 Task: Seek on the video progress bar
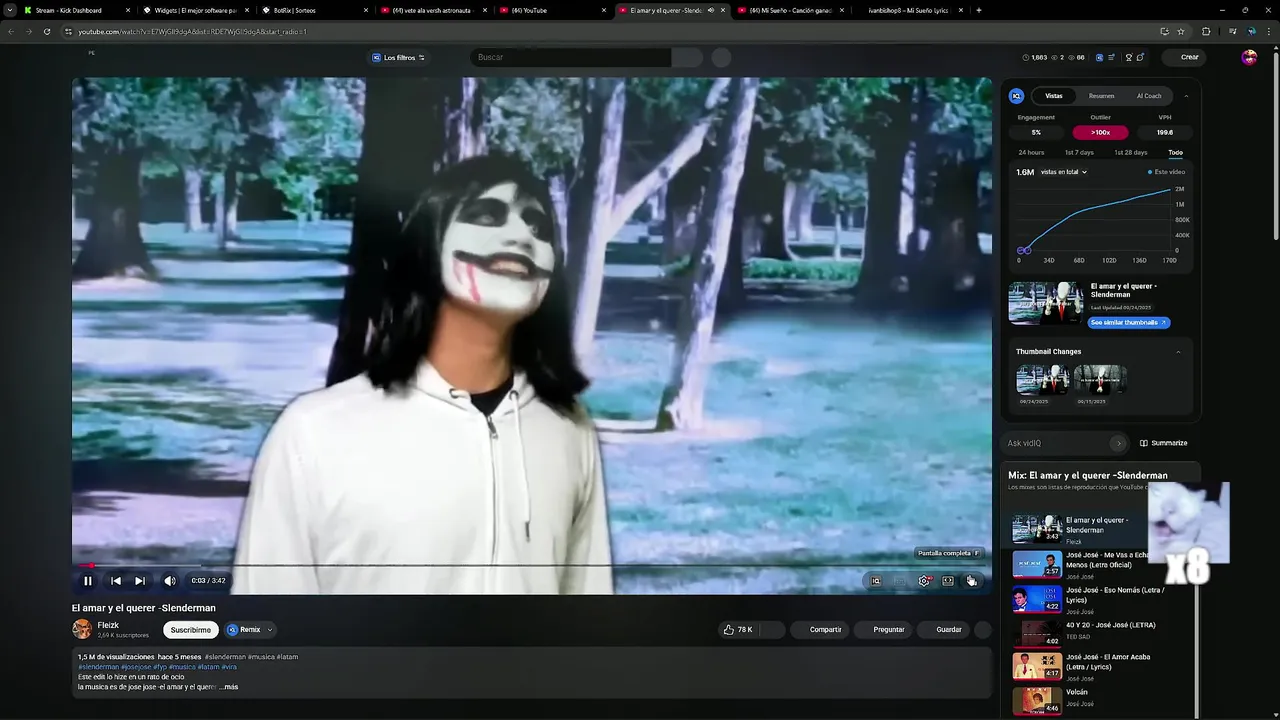[531, 566]
